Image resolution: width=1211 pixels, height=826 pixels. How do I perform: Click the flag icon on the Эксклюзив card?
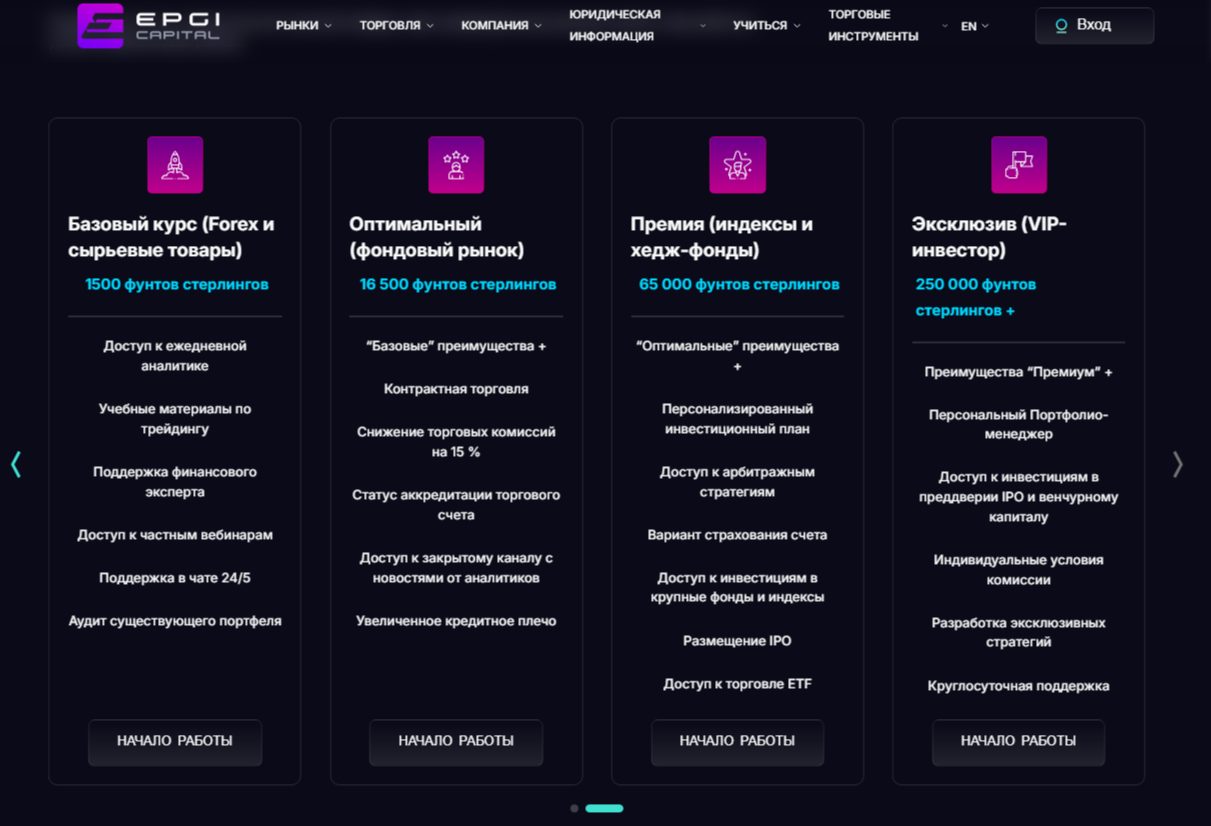pos(1018,164)
